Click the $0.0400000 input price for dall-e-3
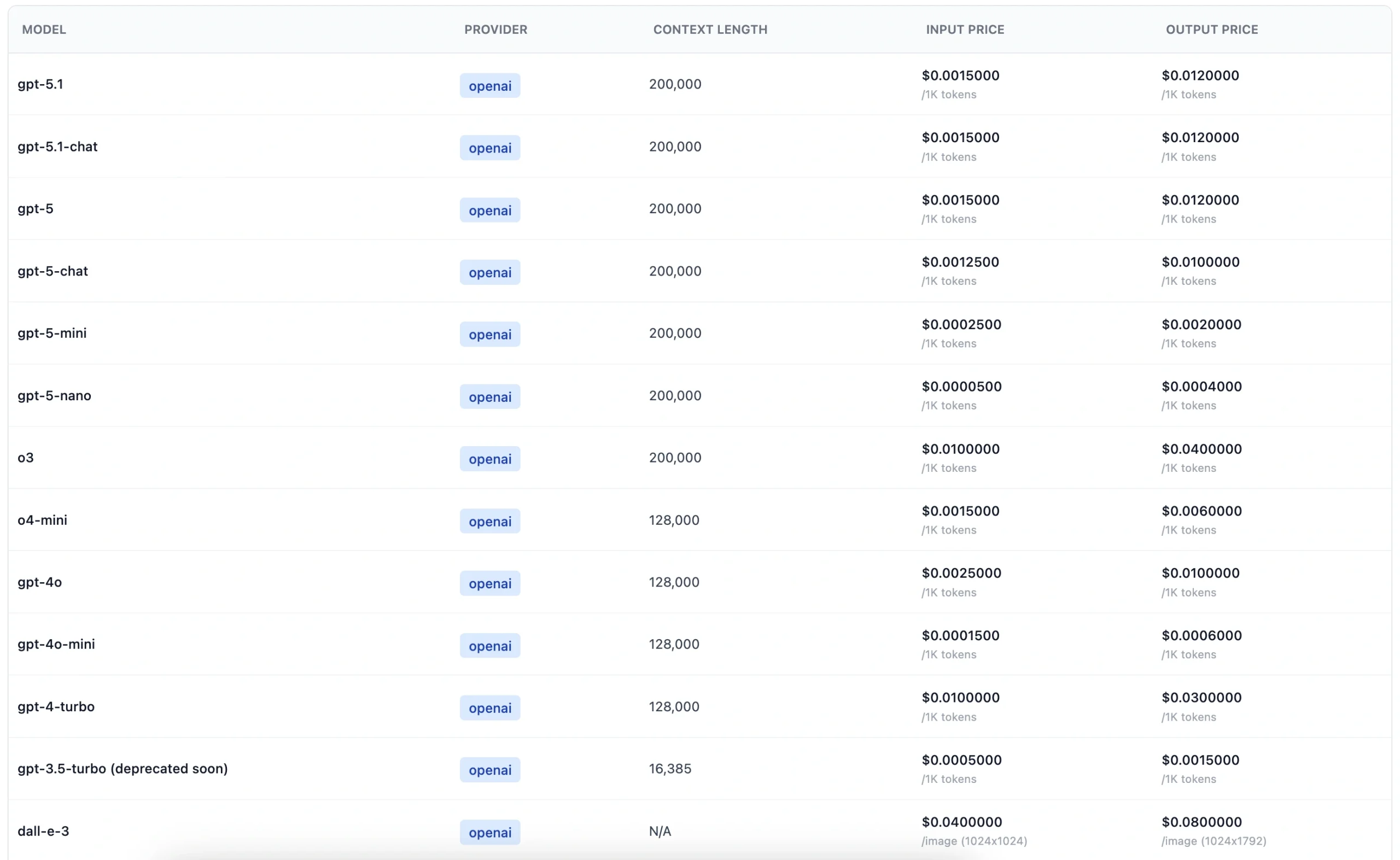 [961, 822]
